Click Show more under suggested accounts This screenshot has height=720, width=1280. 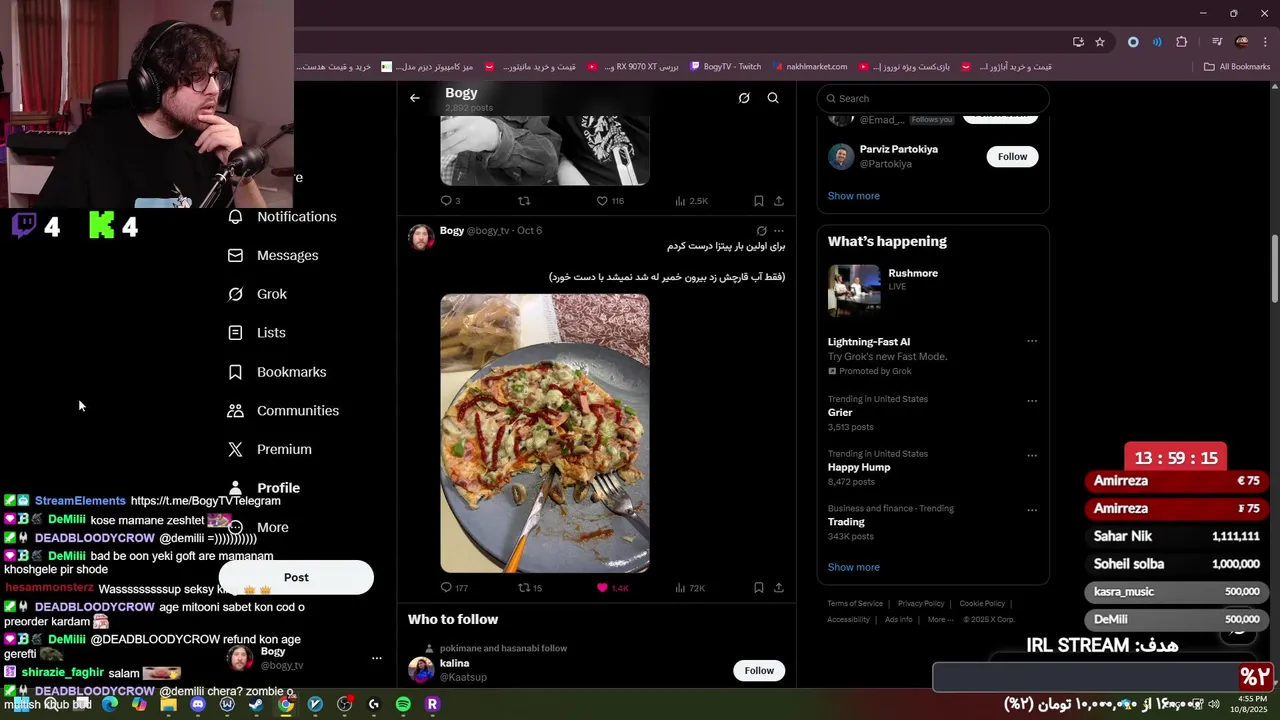pyautogui.click(x=854, y=196)
